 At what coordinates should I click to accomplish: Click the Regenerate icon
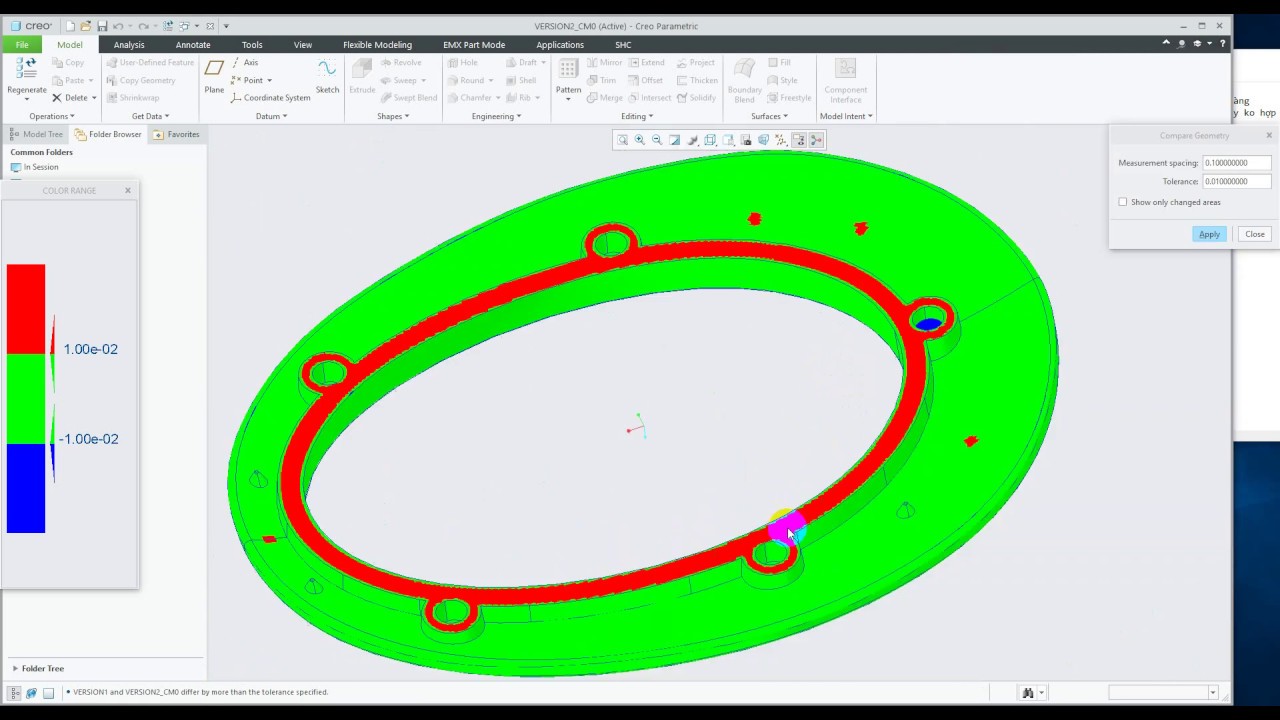[27, 69]
